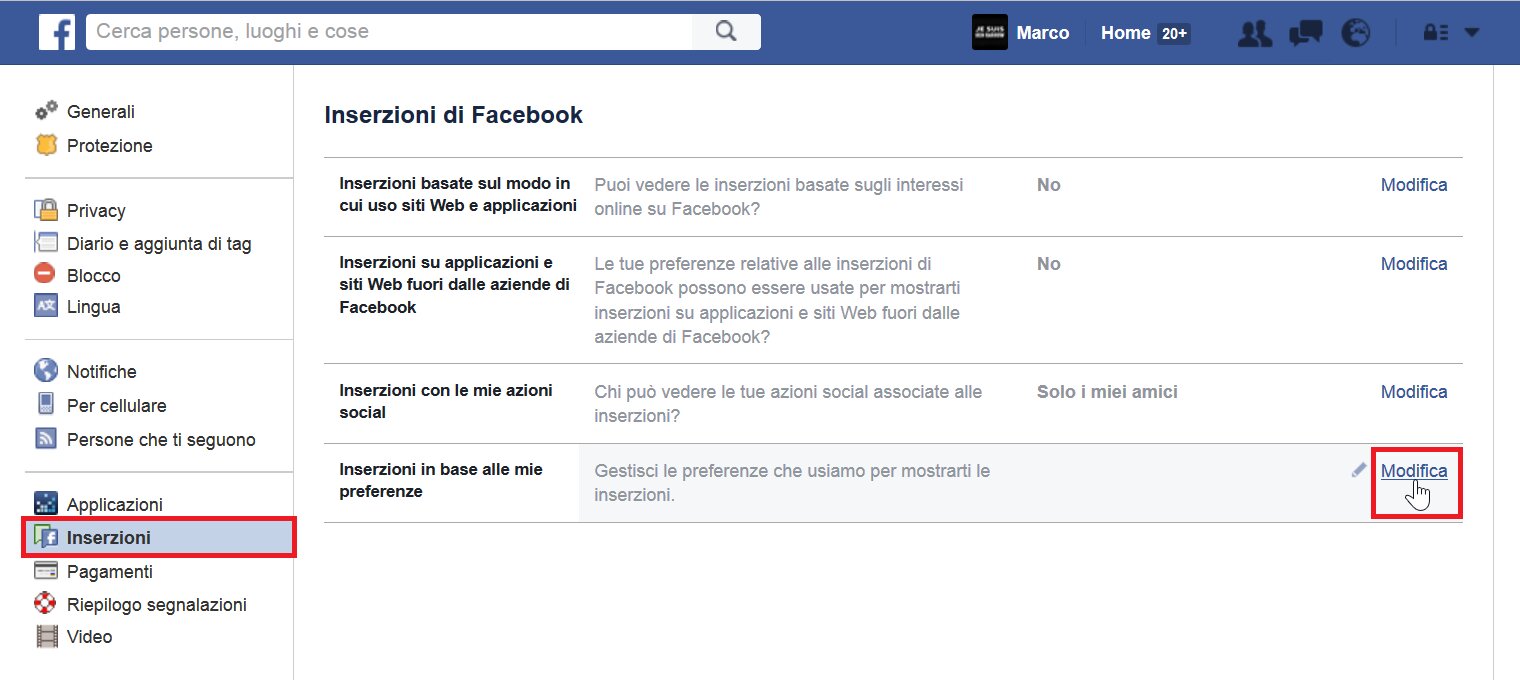This screenshot has width=1520, height=680.
Task: Open Persone che ti seguono
Action: click(x=161, y=440)
